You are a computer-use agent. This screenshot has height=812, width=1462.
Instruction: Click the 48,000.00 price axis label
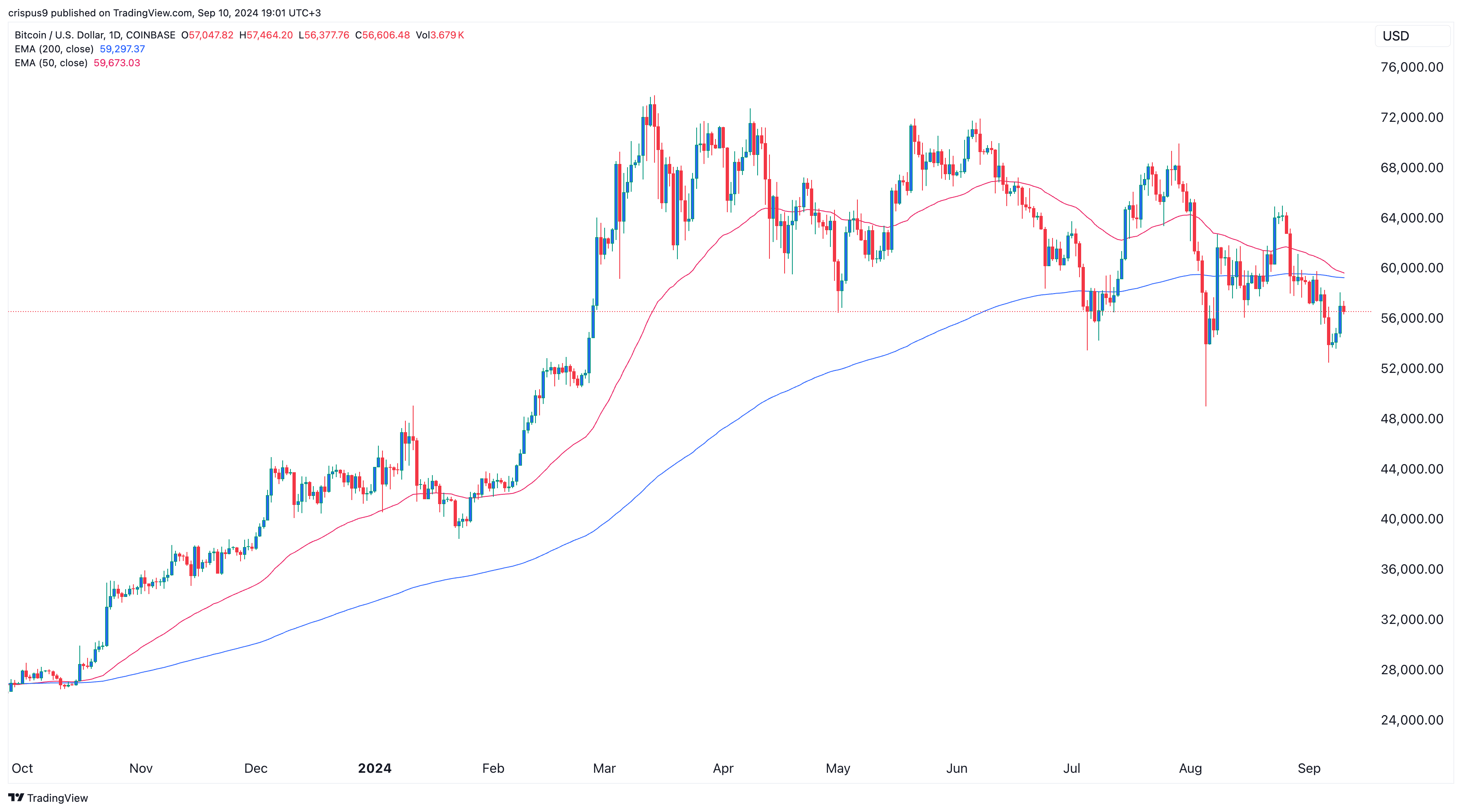tap(1412, 419)
